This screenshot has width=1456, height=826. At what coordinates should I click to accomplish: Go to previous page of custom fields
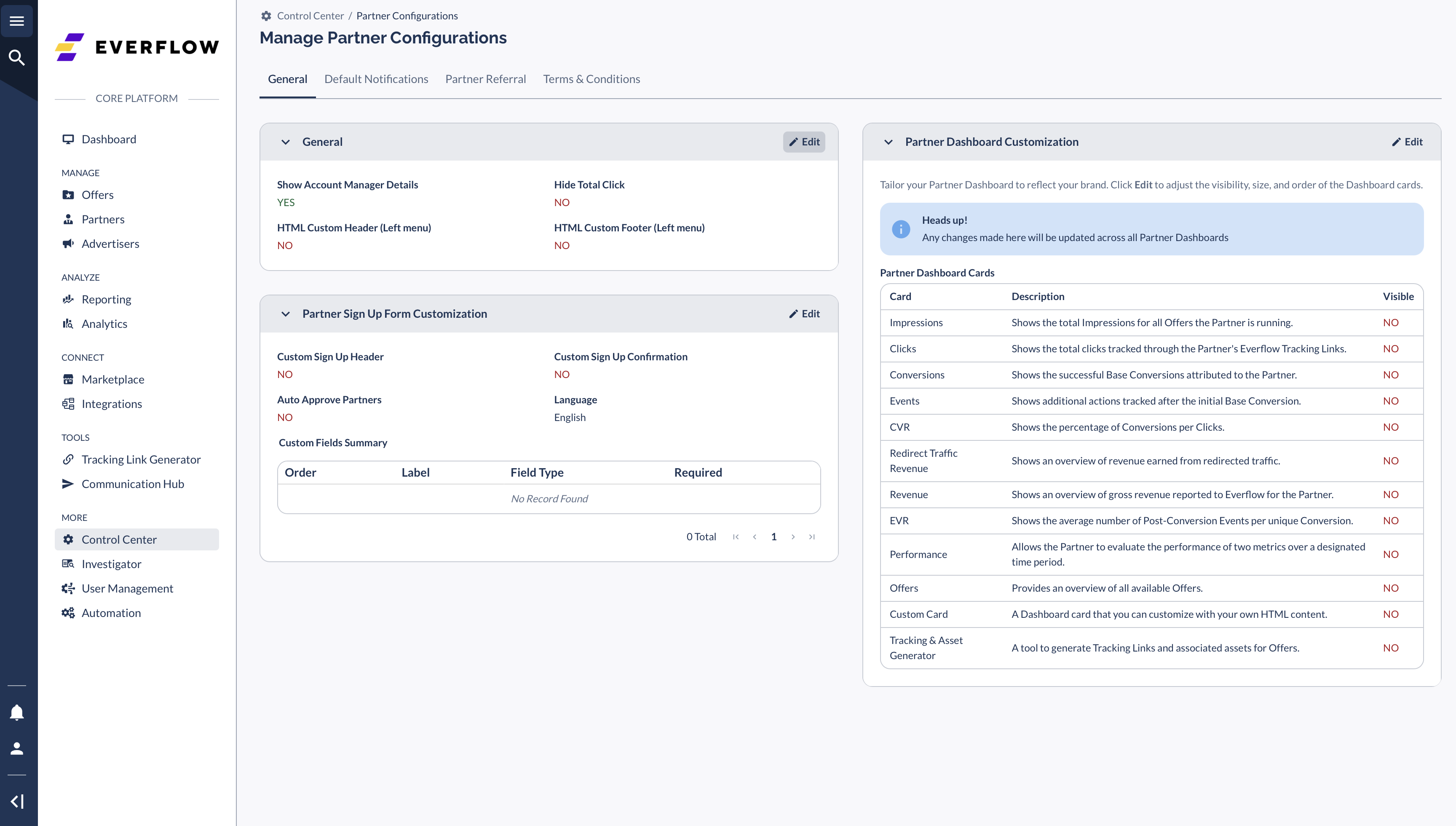click(x=755, y=536)
